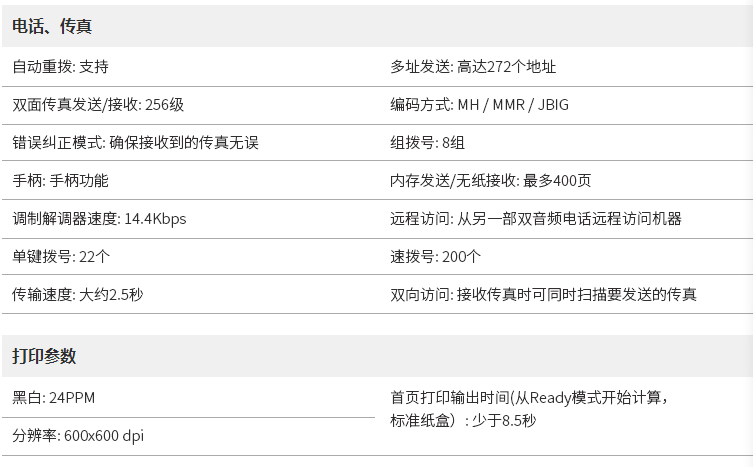
Task: Click the 编码方式 MH / MMR / JBIG entry
Action: point(479,105)
